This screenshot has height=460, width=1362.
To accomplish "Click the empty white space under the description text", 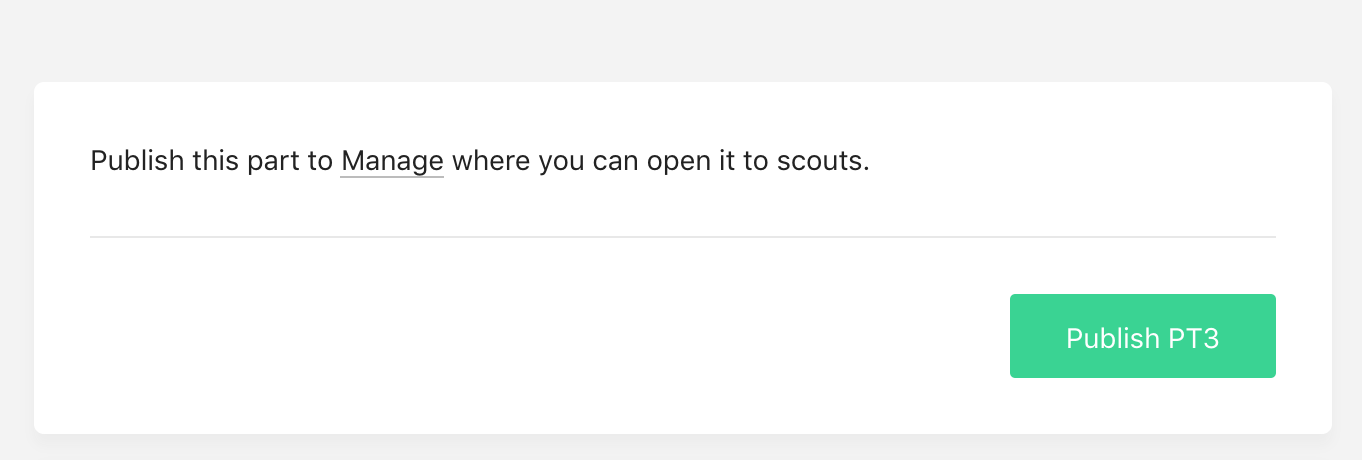I will [x=683, y=207].
